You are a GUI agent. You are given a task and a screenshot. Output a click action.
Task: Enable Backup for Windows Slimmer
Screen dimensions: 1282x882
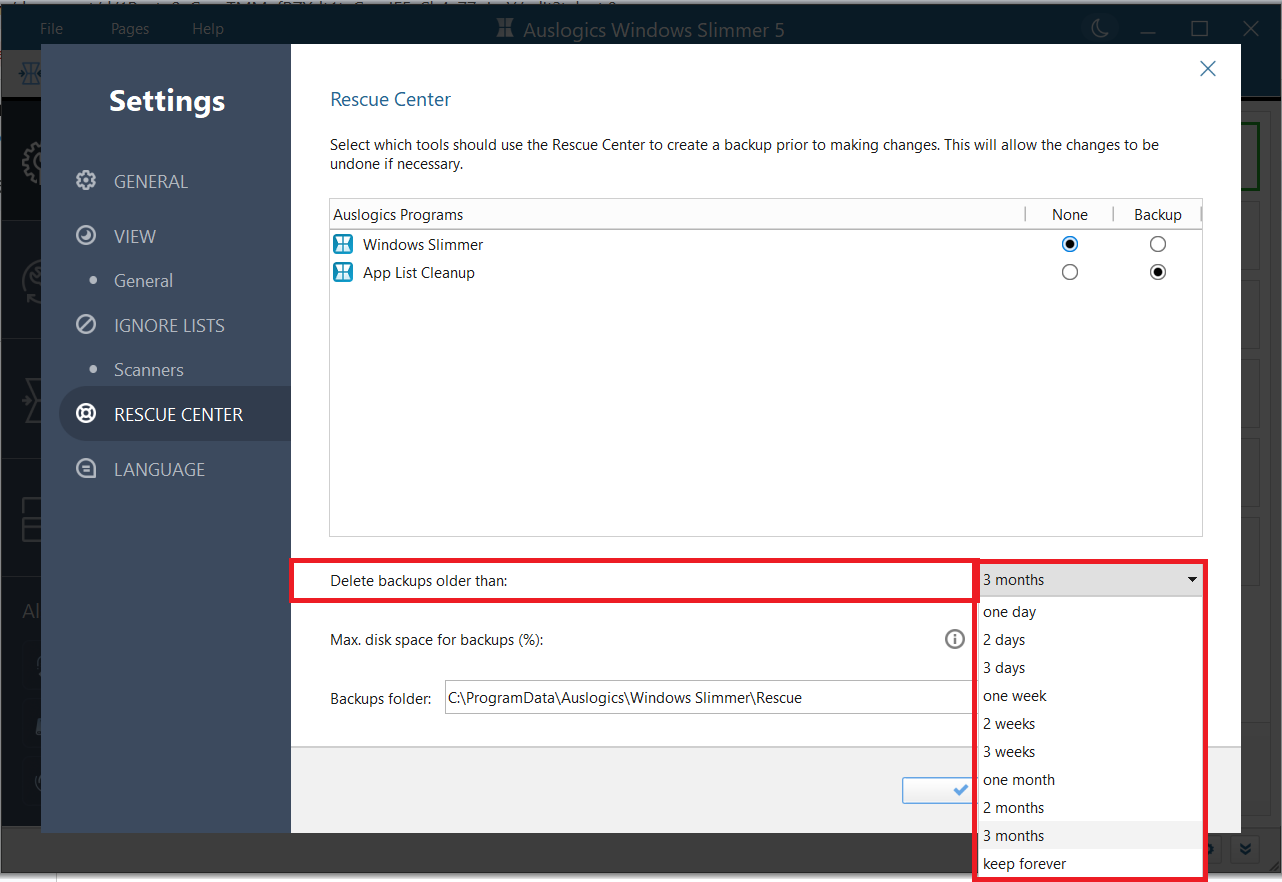(x=1158, y=244)
